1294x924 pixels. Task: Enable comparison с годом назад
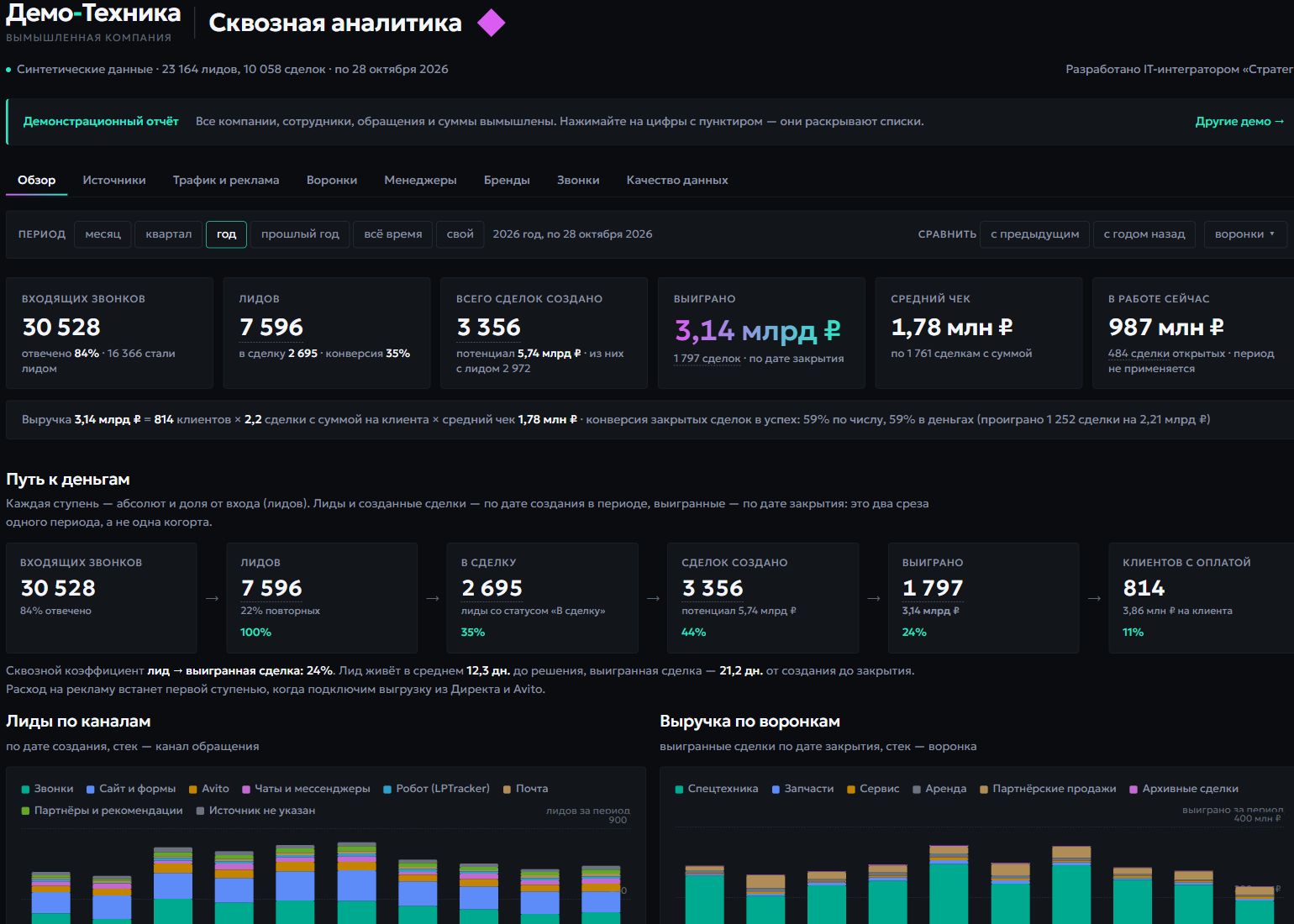[x=1144, y=234]
